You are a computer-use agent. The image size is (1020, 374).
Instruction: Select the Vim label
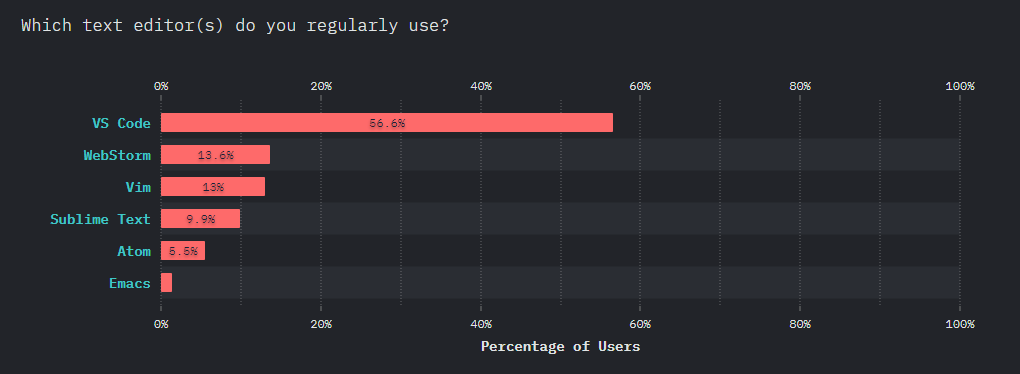click(138, 187)
